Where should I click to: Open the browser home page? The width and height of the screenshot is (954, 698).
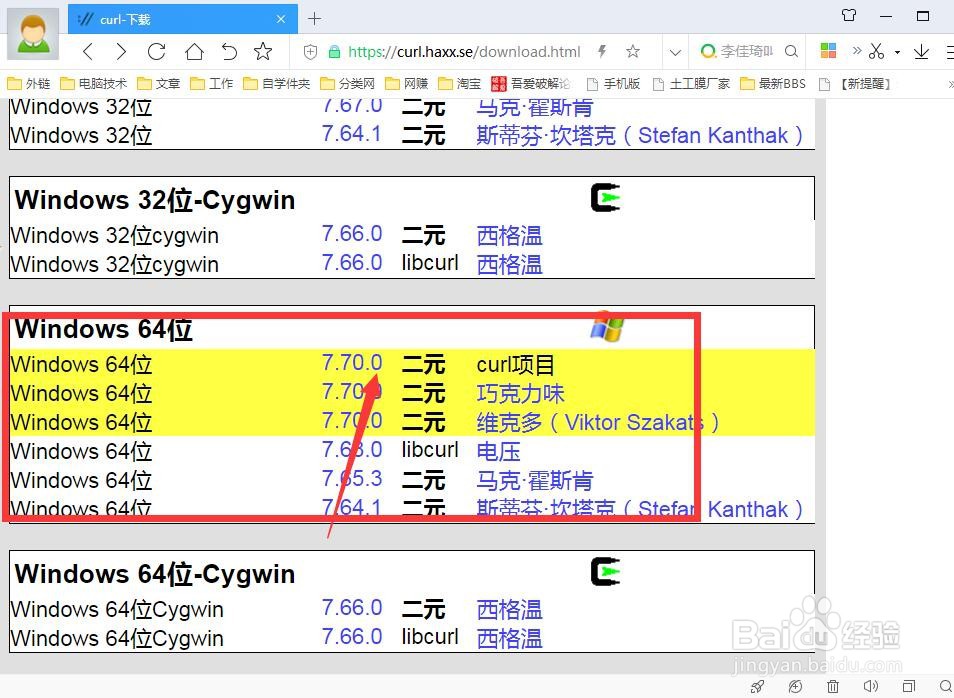click(194, 52)
